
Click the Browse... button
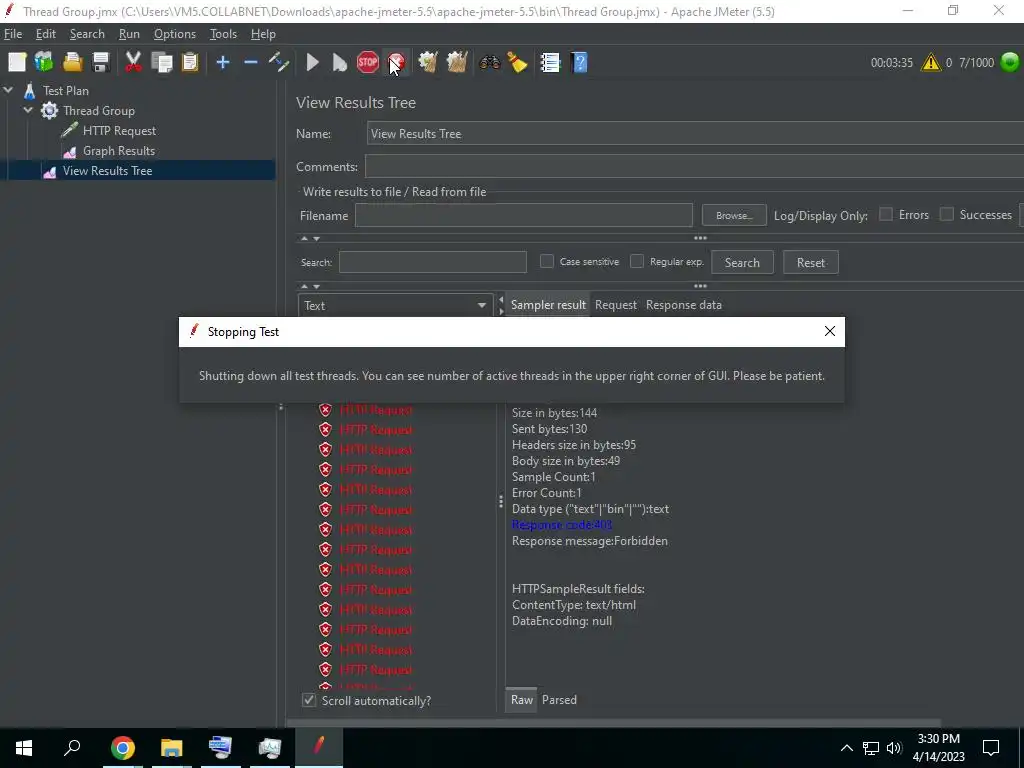[734, 216]
